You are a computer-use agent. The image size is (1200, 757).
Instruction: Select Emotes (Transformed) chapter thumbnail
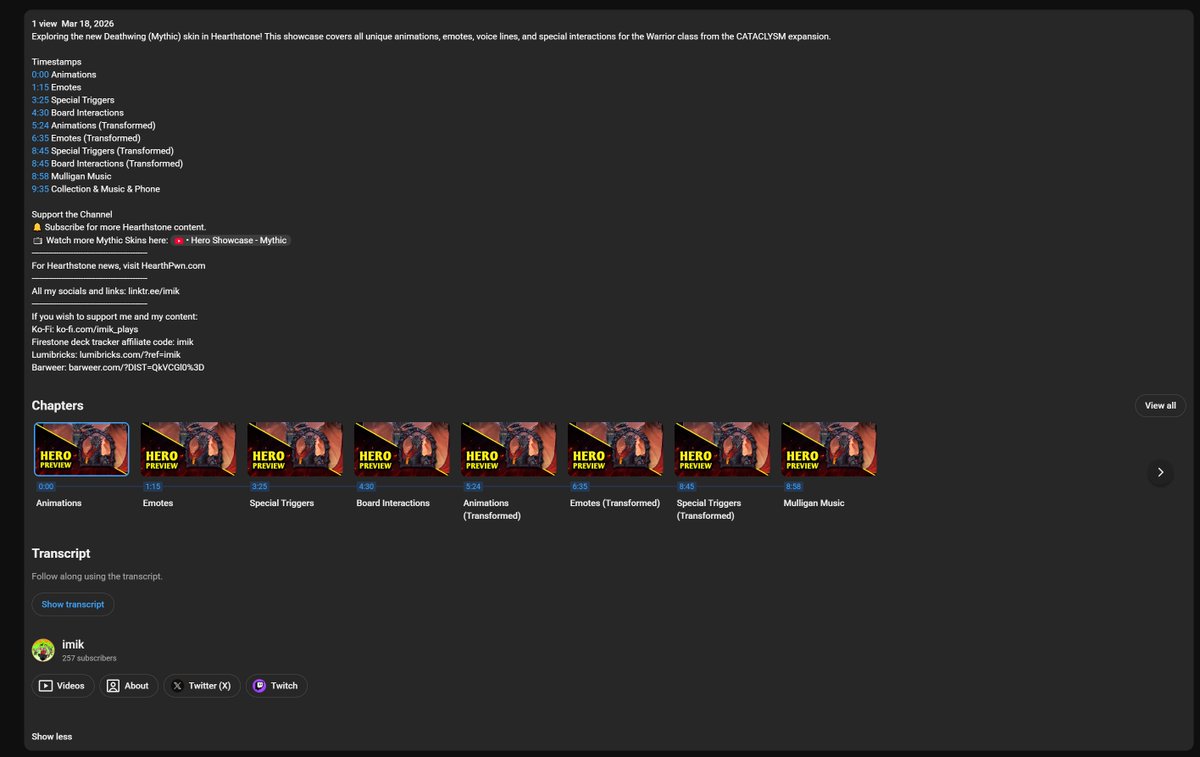[615, 449]
